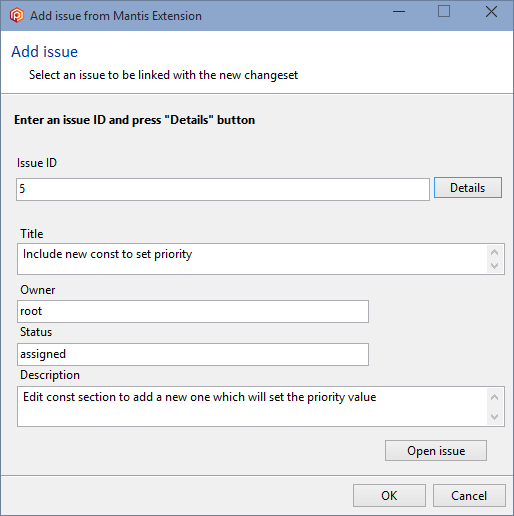Confirm the dialog with the OK button
Viewport: 514px width, 516px height.
click(x=389, y=496)
